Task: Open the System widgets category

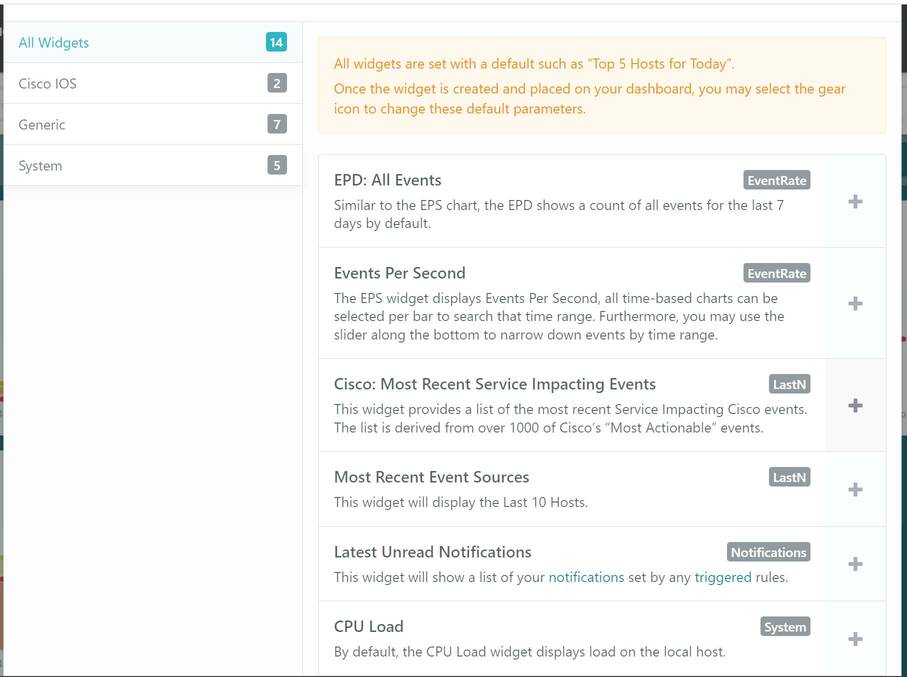Action: tap(40, 166)
